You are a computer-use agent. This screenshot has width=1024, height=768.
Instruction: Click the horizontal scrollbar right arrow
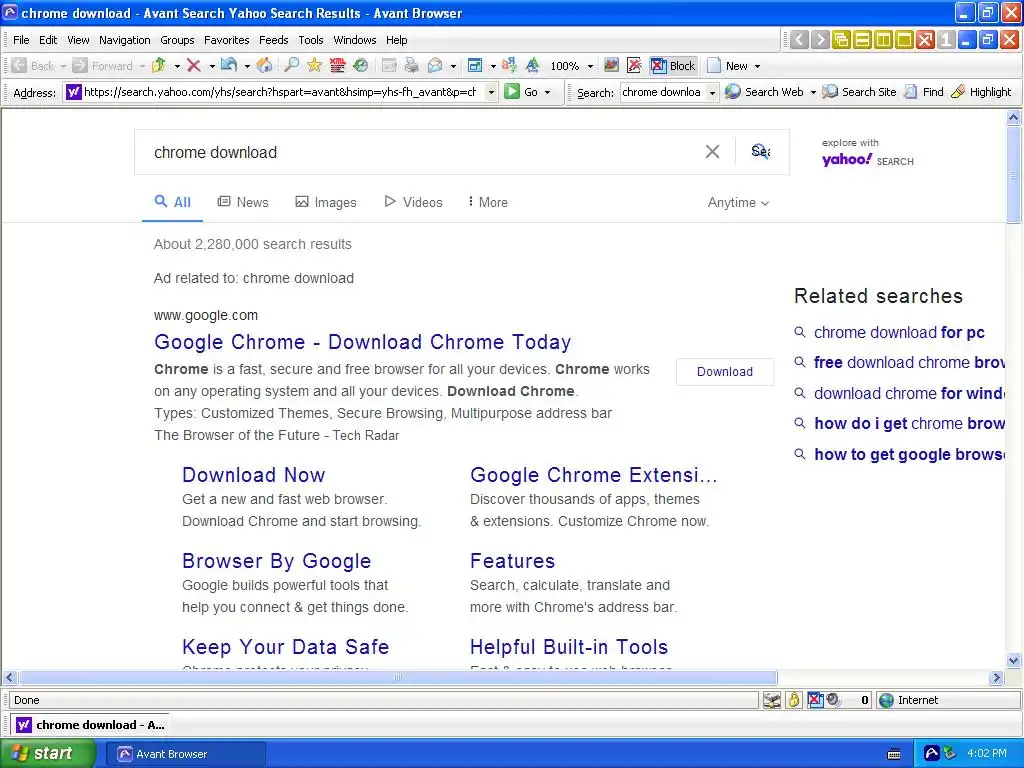997,677
